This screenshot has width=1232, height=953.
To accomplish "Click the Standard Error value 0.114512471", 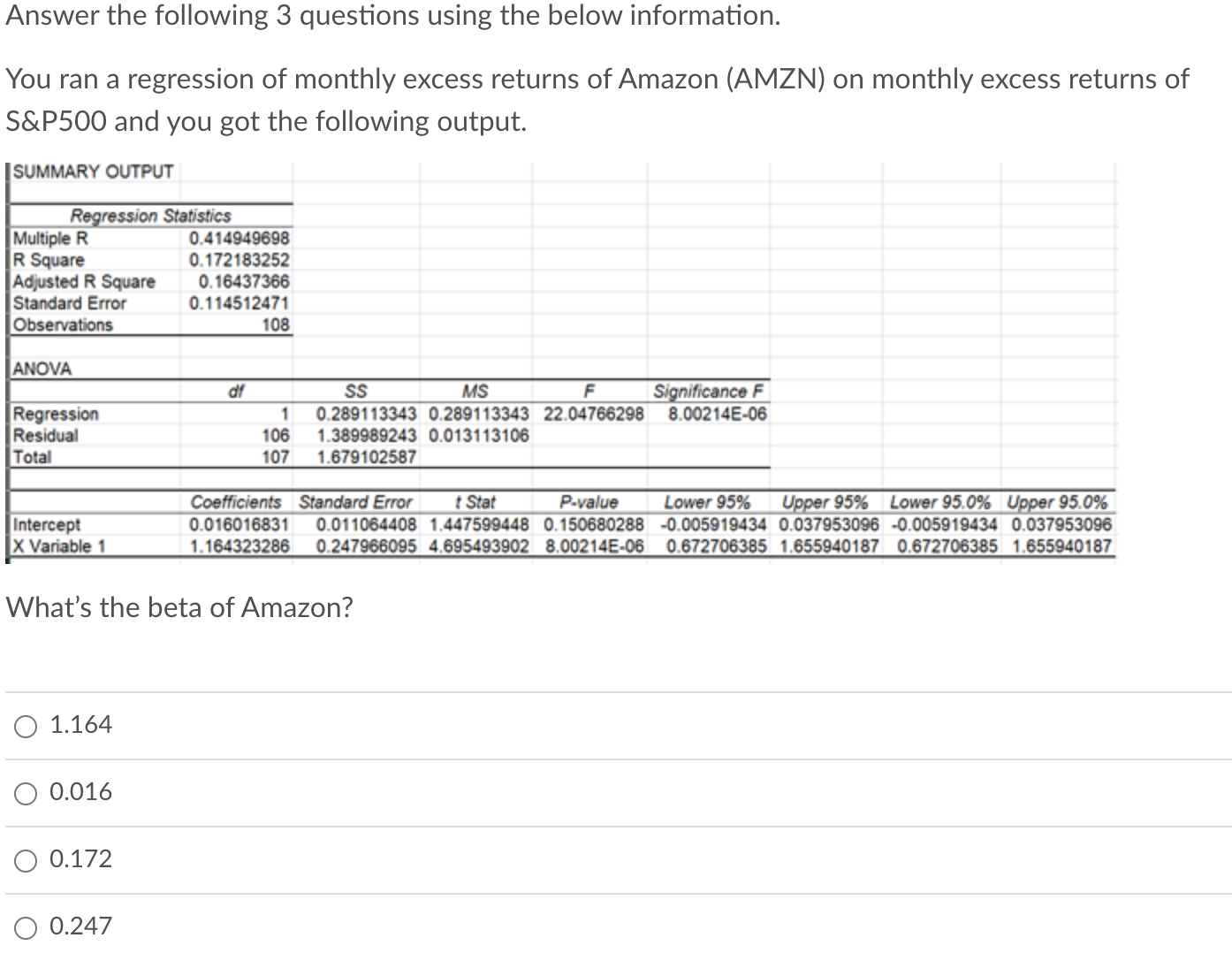I will point(240,303).
